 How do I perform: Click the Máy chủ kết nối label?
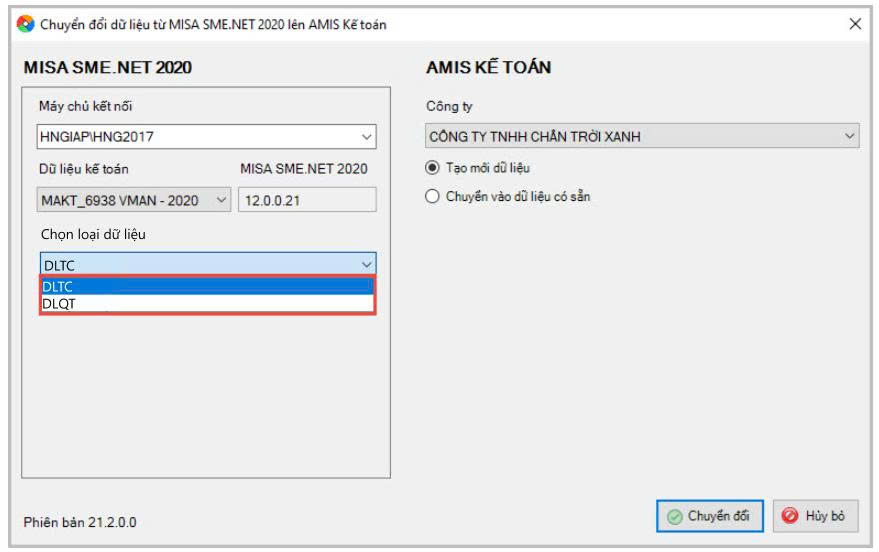85,106
